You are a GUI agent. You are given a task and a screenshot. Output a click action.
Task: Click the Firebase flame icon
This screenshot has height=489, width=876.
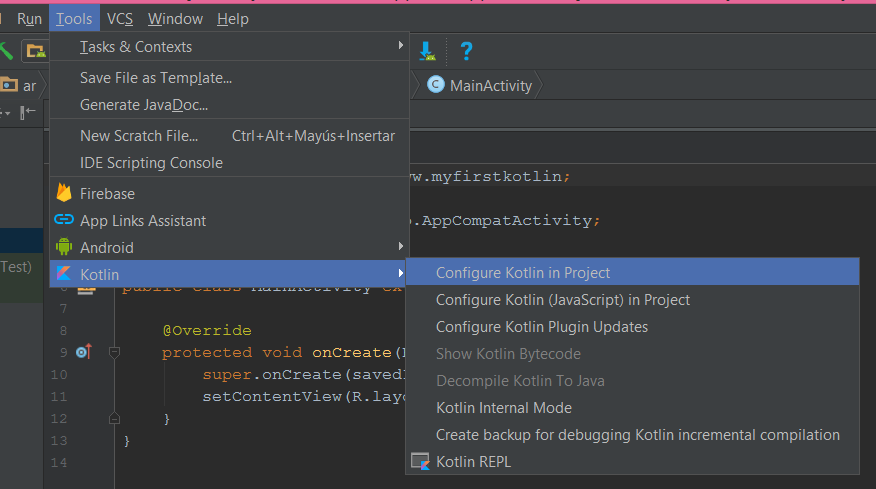(x=64, y=193)
